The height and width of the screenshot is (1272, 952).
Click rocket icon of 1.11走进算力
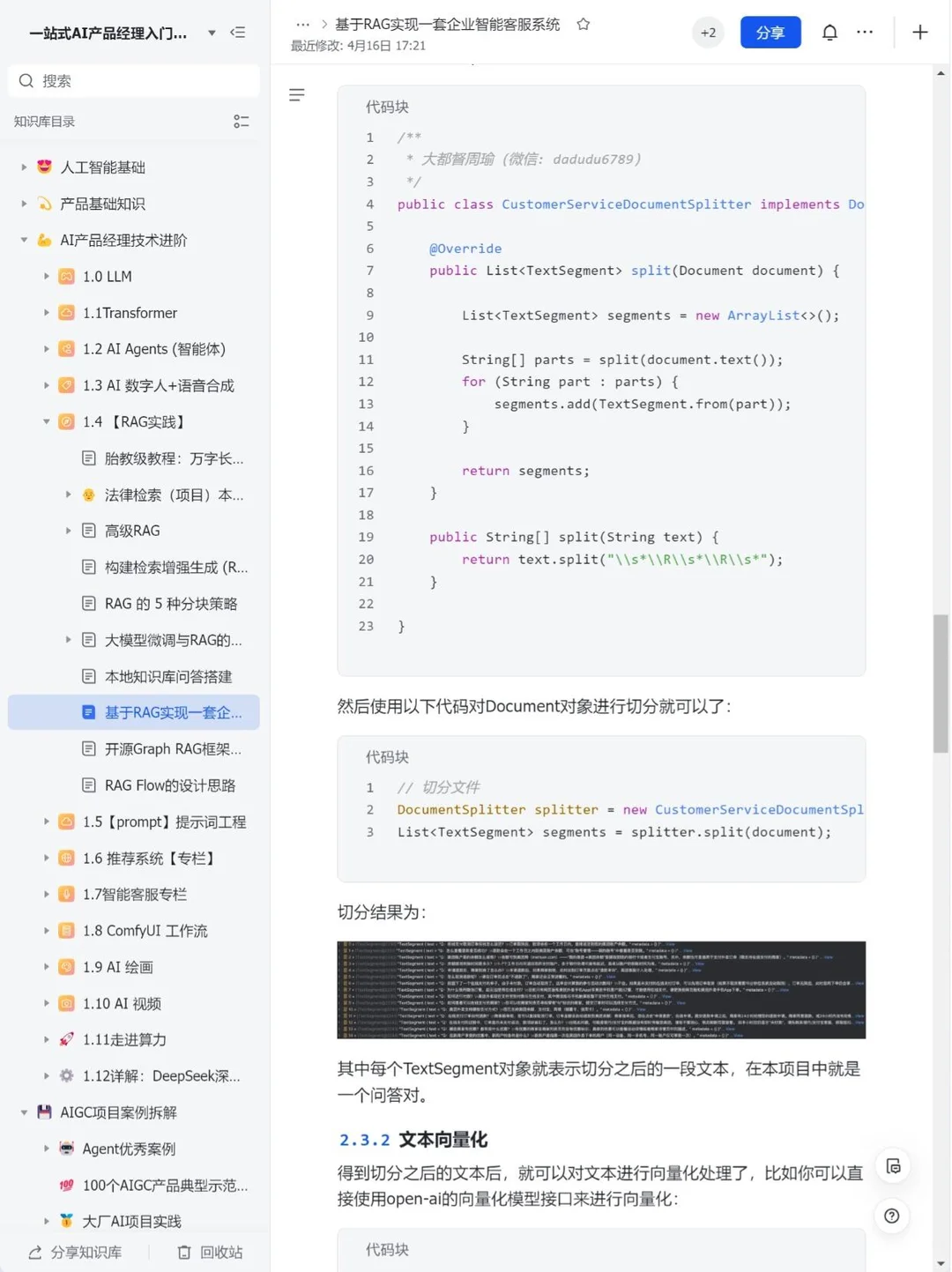coord(66,1039)
